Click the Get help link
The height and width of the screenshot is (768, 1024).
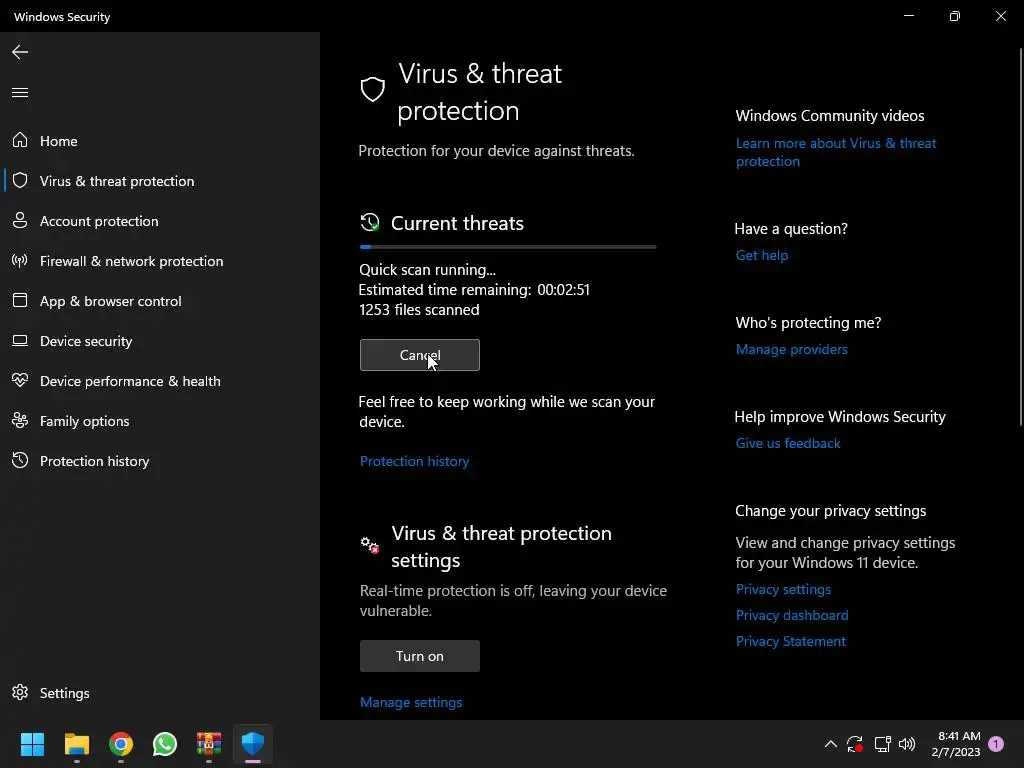[761, 255]
